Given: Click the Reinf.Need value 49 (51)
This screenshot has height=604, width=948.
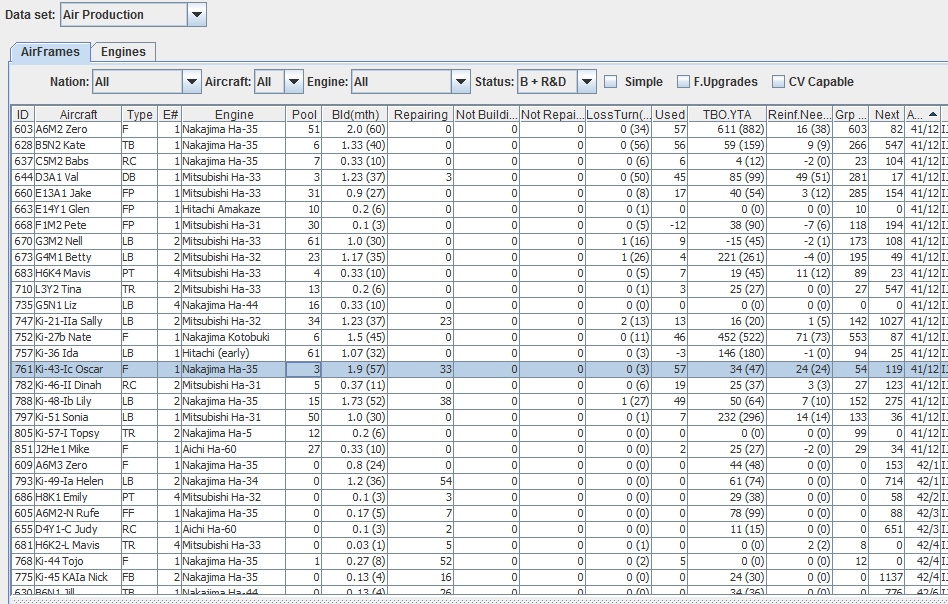Looking at the screenshot, I should tap(799, 177).
